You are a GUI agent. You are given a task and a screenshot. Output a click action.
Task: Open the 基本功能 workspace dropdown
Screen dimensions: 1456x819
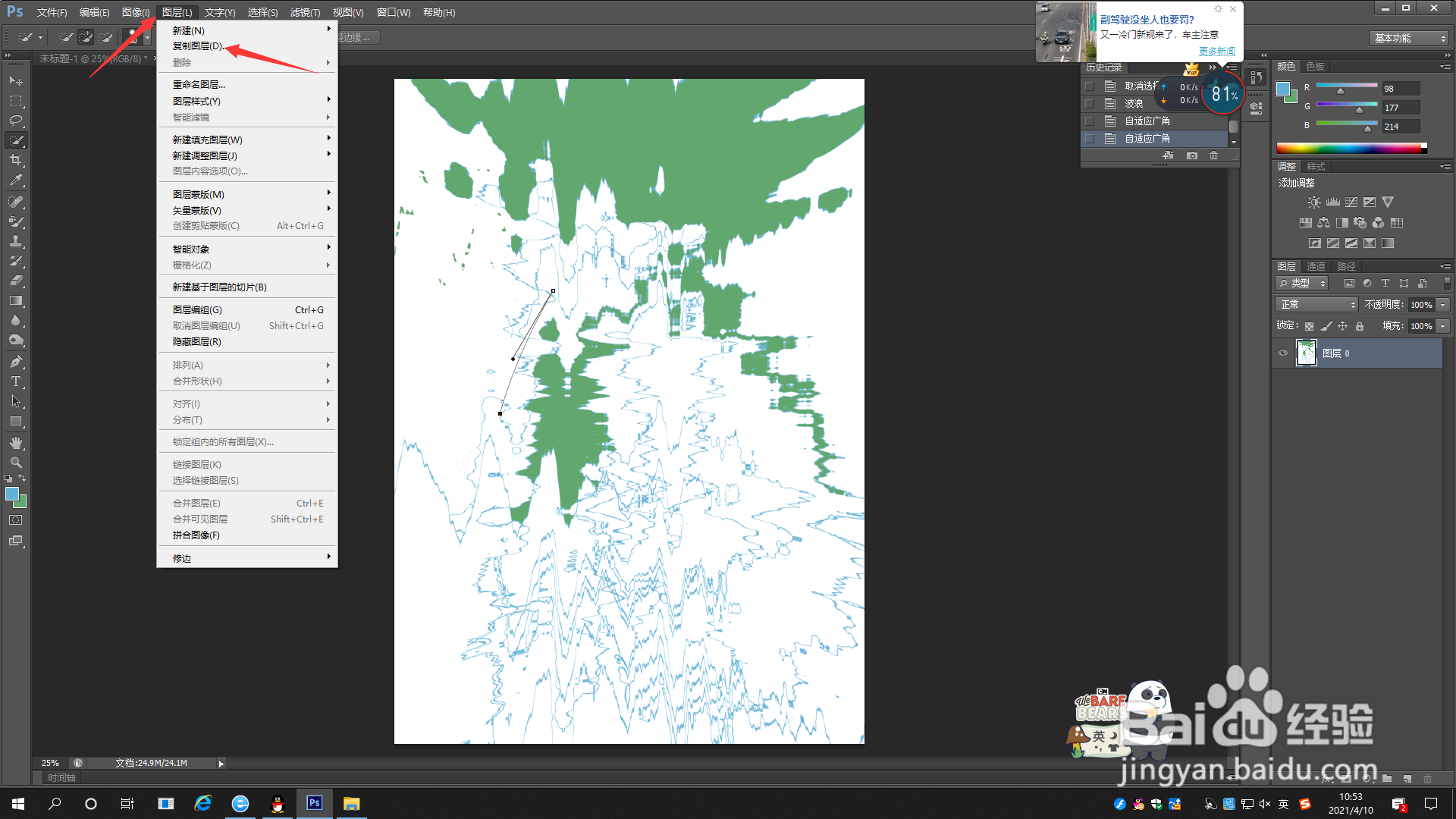[x=1410, y=38]
